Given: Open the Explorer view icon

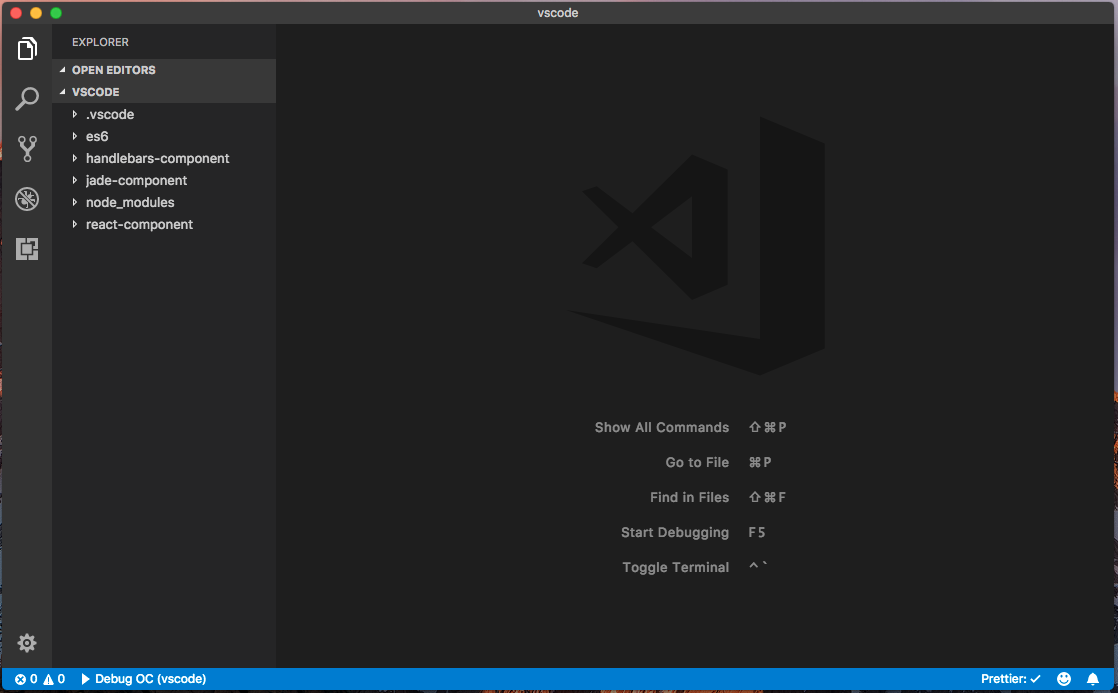Looking at the screenshot, I should [27, 48].
